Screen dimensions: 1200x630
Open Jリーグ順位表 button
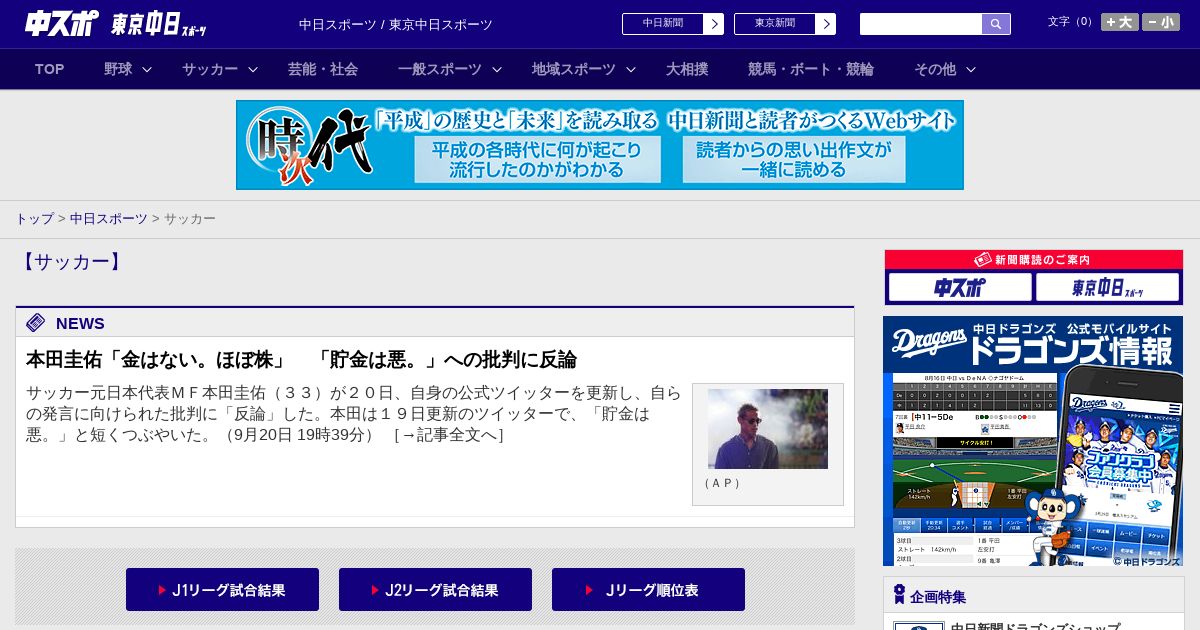(x=648, y=590)
